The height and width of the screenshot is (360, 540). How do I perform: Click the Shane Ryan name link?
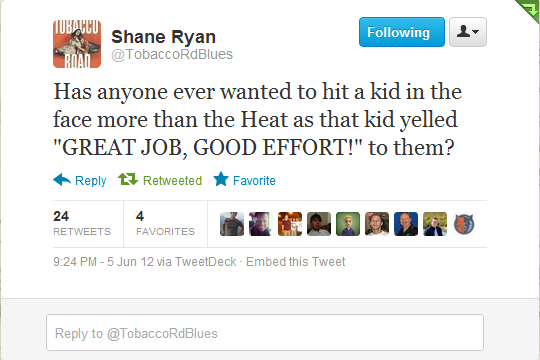click(x=163, y=37)
